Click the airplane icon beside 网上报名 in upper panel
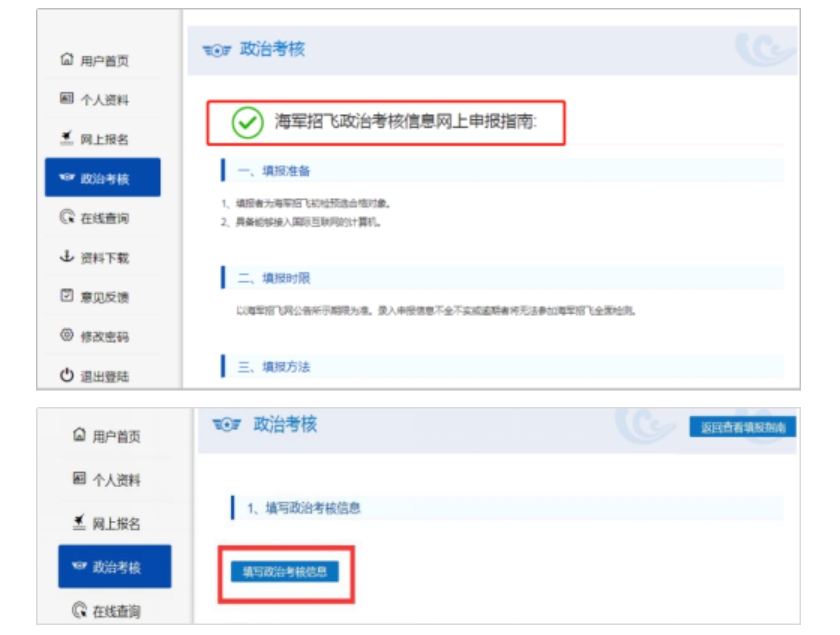Viewport: 840px width, 635px height. (x=67, y=138)
